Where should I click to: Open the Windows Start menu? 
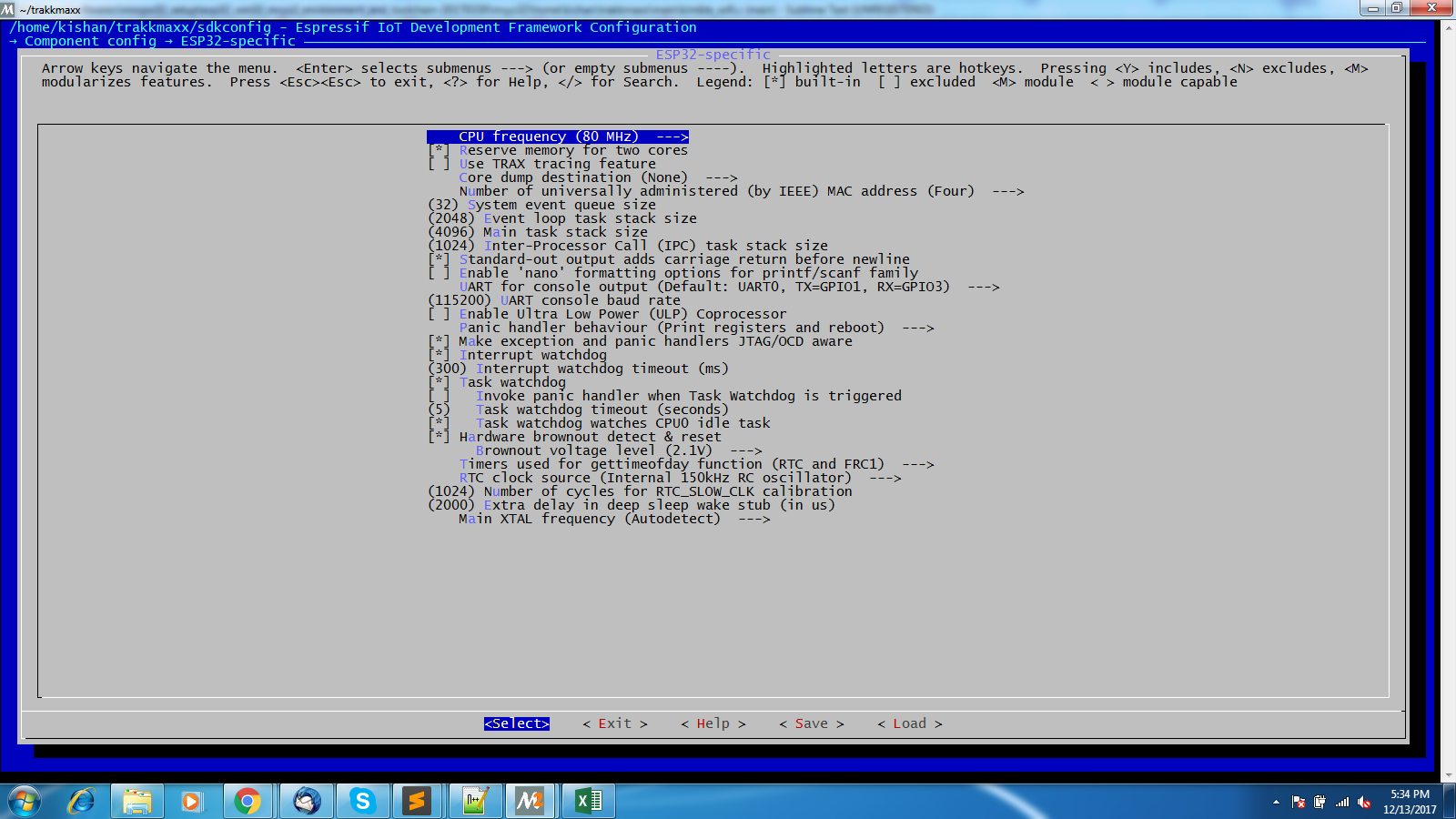pos(24,802)
